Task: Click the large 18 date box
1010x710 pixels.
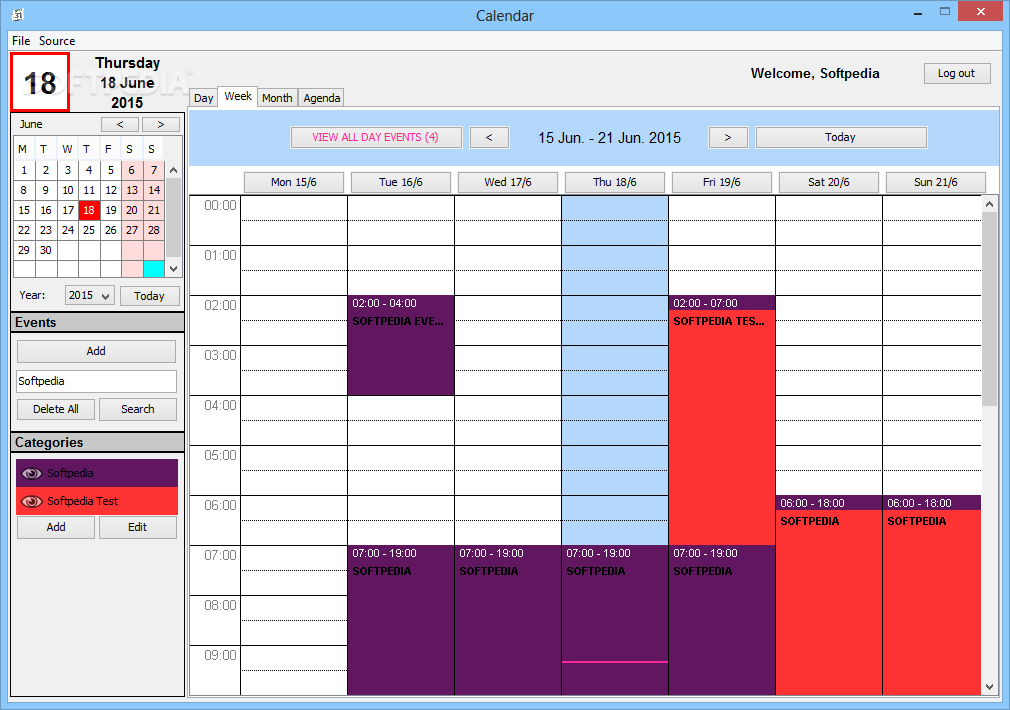Action: click(40, 82)
